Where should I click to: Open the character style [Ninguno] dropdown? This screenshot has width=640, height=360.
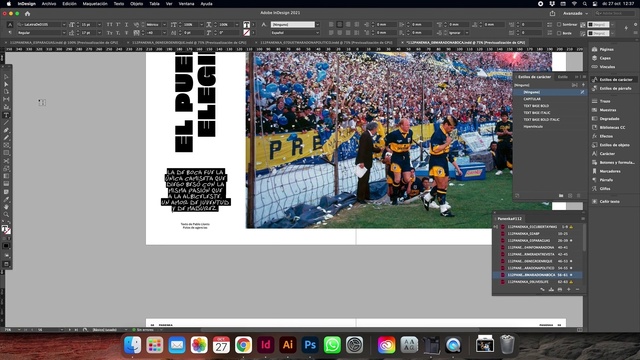pos(317,24)
